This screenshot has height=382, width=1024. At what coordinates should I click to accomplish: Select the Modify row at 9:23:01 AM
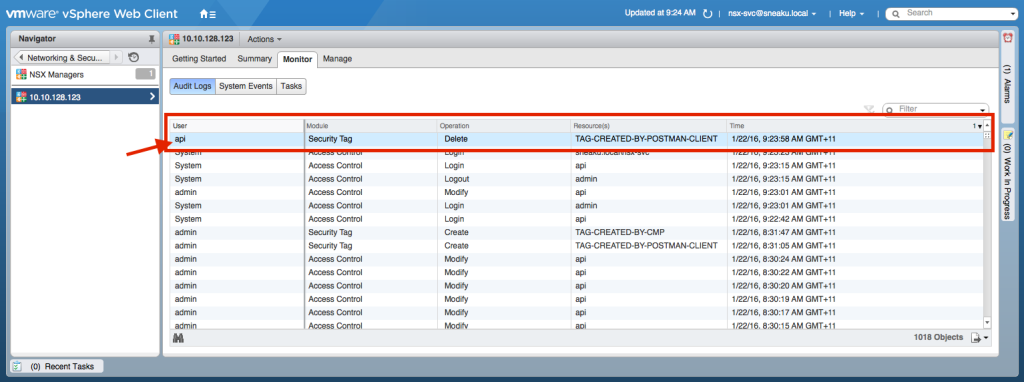(x=576, y=192)
